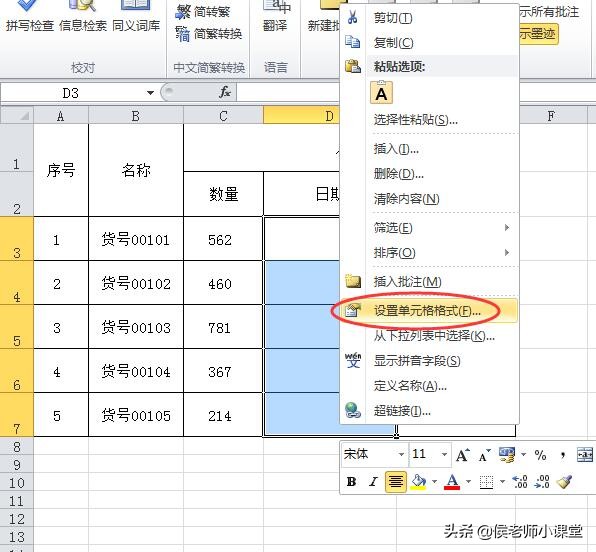Open the Name Box dropdown arrow
Image resolution: width=596 pixels, height=552 pixels.
click(150, 93)
